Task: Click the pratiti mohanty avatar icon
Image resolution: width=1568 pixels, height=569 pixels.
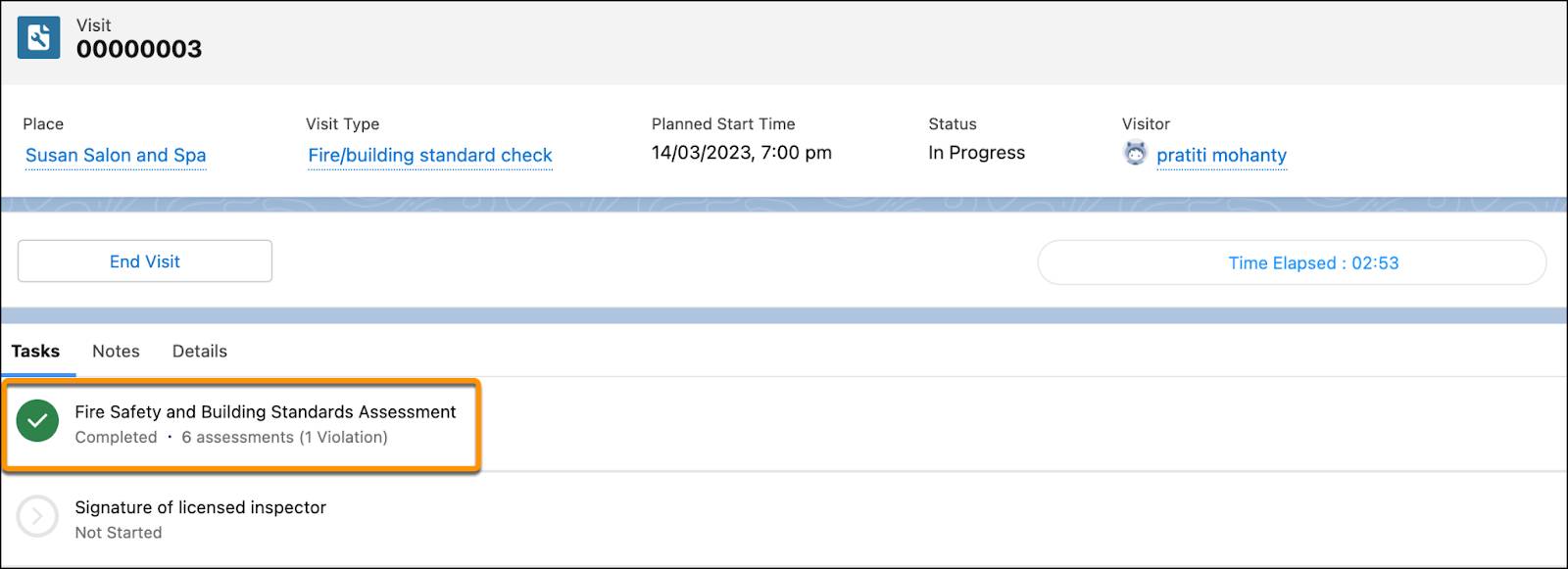Action: tap(1135, 154)
